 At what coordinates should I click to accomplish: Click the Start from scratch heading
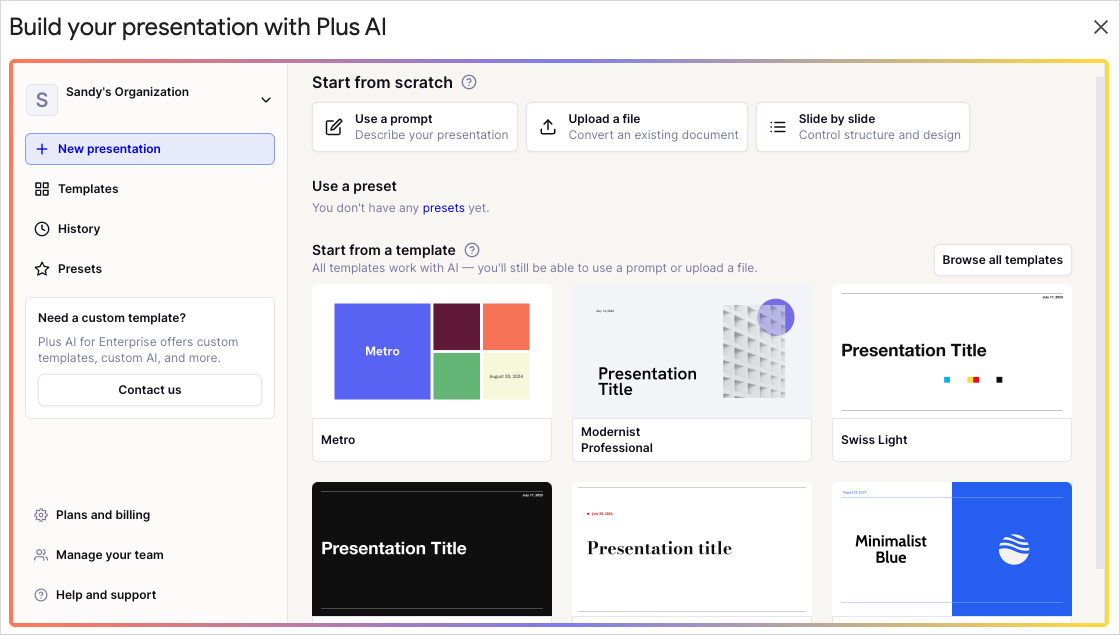click(382, 82)
